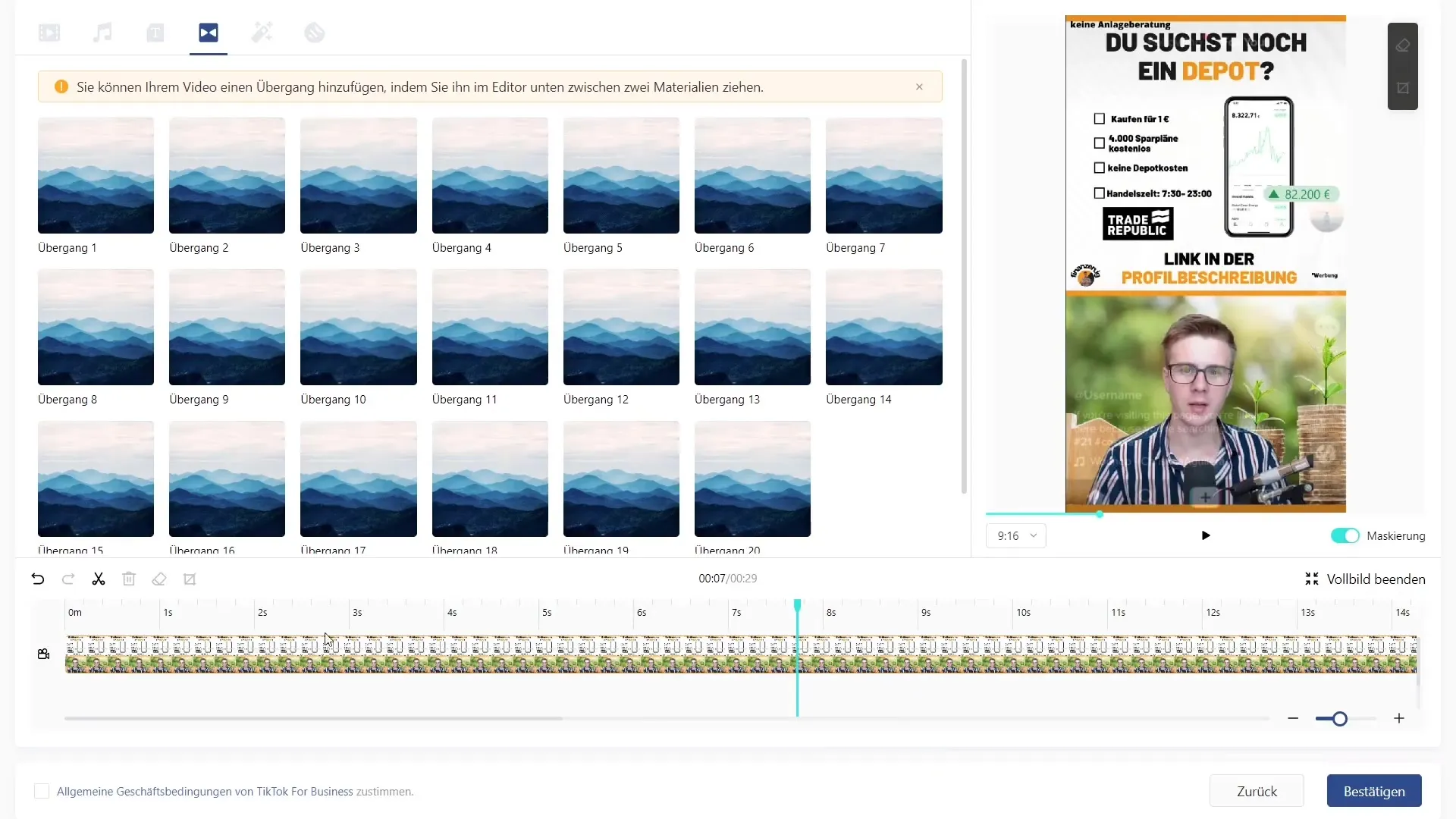Click the Zurück button
1456x819 pixels.
point(1257,791)
